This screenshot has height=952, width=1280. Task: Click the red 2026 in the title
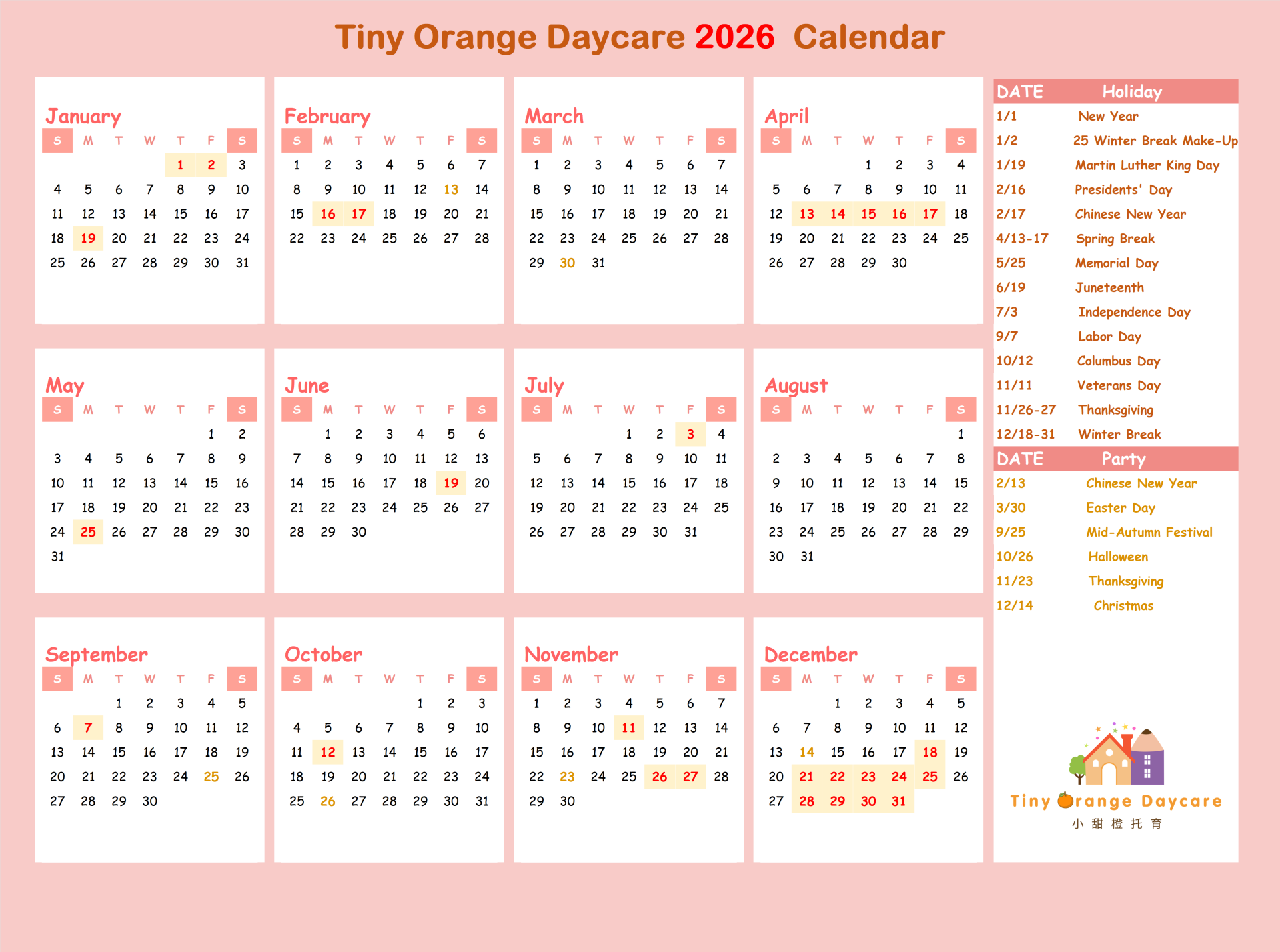(734, 37)
